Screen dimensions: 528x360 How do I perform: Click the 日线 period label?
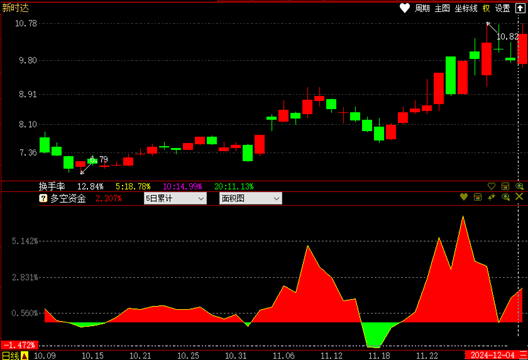10,356
